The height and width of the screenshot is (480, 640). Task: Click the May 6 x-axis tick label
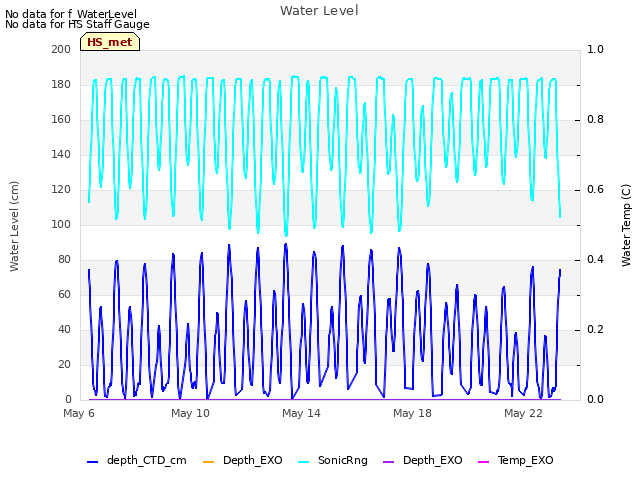pos(79,413)
